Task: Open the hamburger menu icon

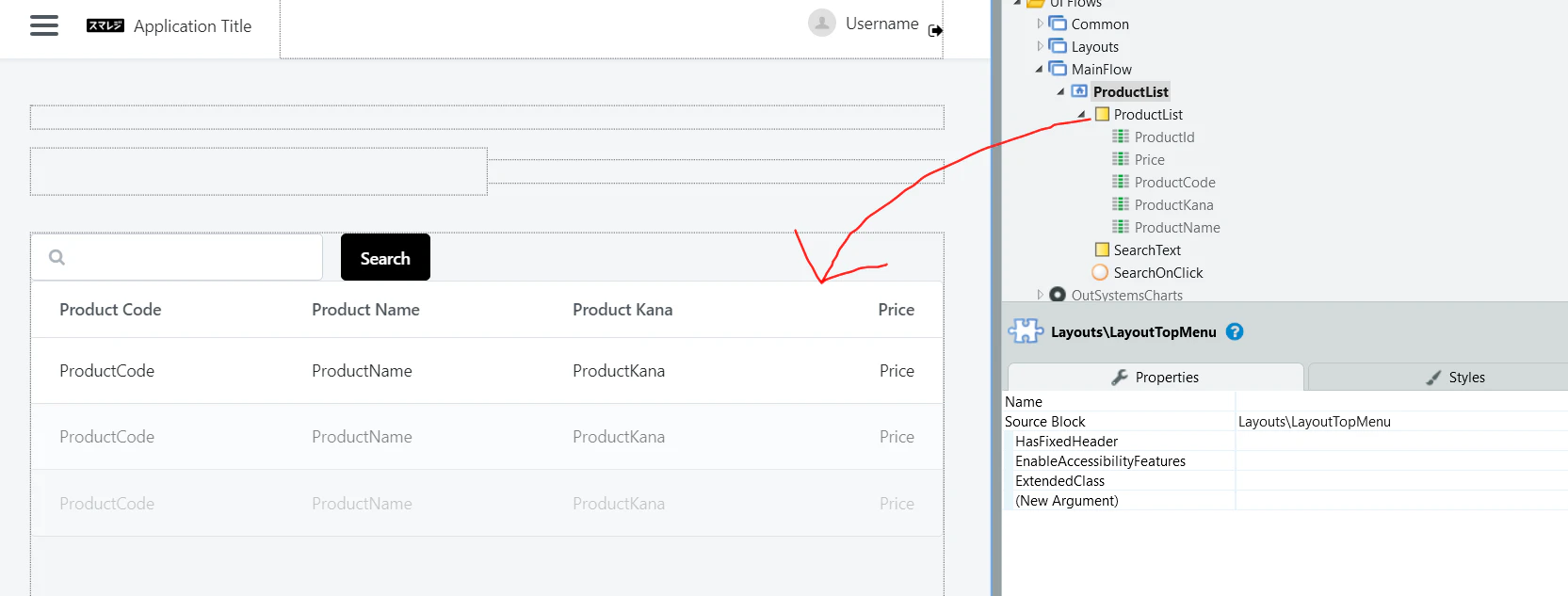Action: (x=44, y=25)
